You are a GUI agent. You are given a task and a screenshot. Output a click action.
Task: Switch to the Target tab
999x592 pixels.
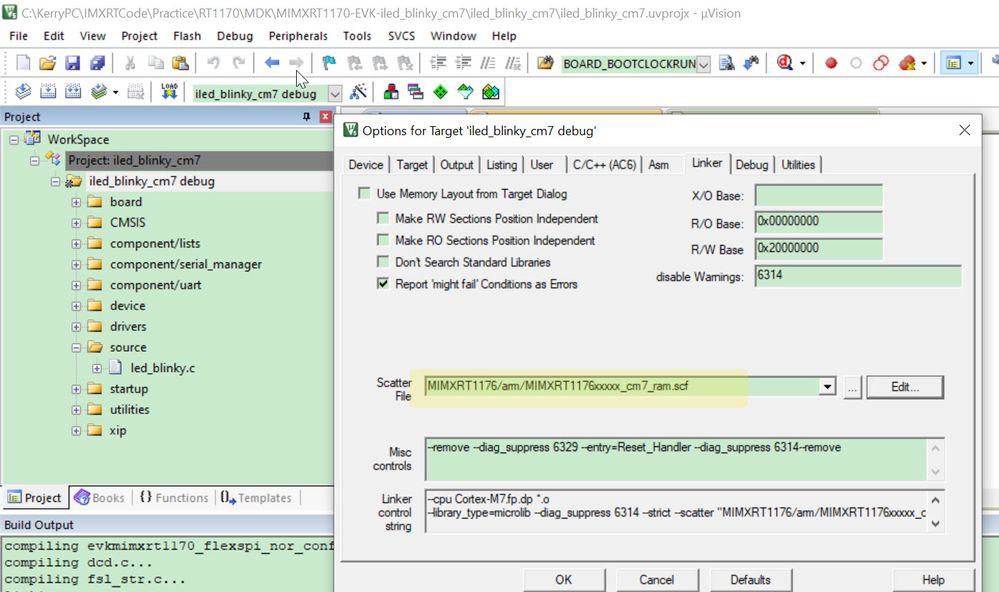point(412,164)
